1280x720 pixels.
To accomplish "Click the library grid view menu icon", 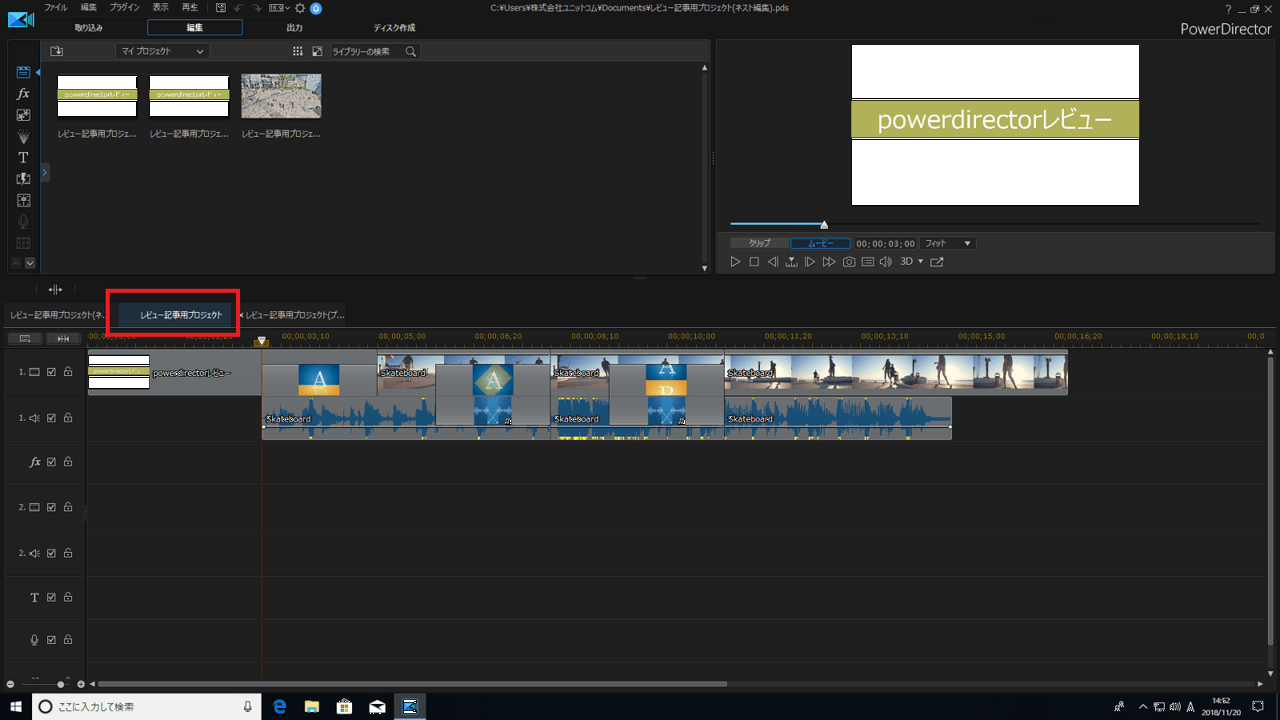I will tap(297, 51).
